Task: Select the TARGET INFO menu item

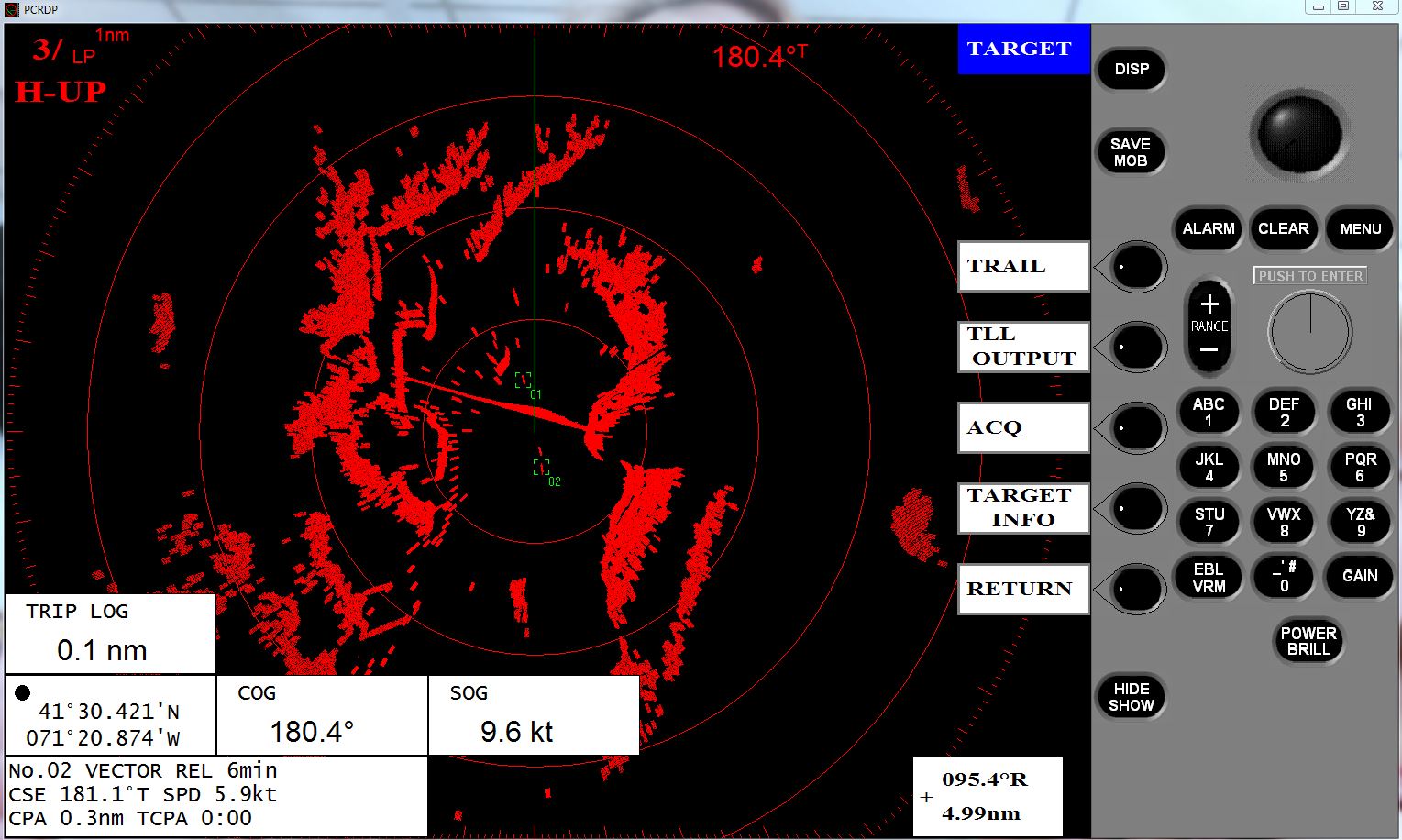Action: coord(1022,508)
